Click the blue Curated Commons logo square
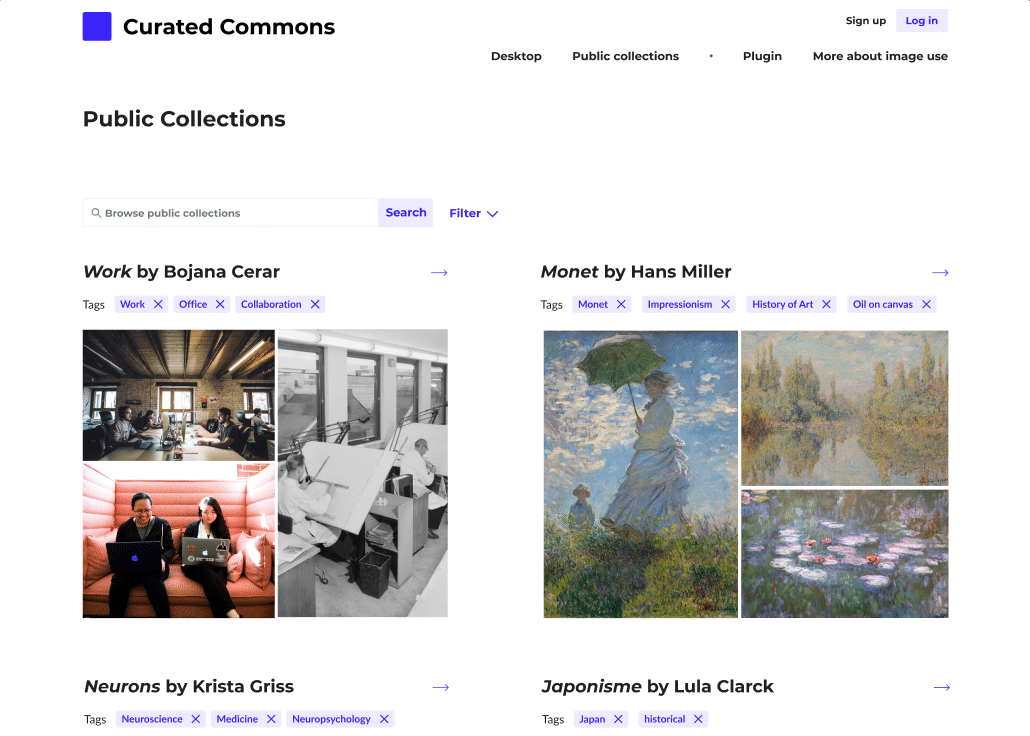This screenshot has height=736, width=1030. click(97, 26)
